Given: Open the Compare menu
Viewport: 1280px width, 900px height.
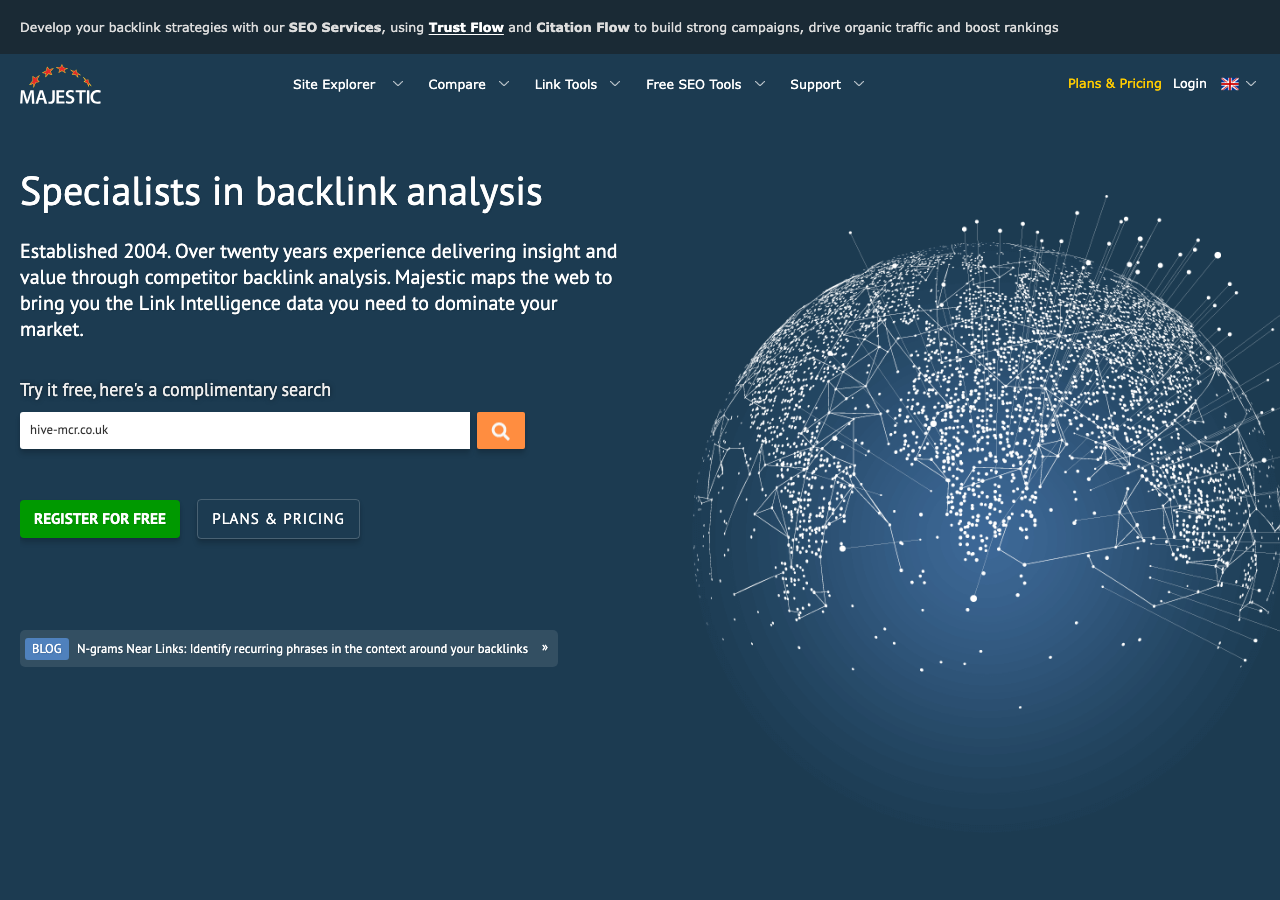Looking at the screenshot, I should pos(457,84).
